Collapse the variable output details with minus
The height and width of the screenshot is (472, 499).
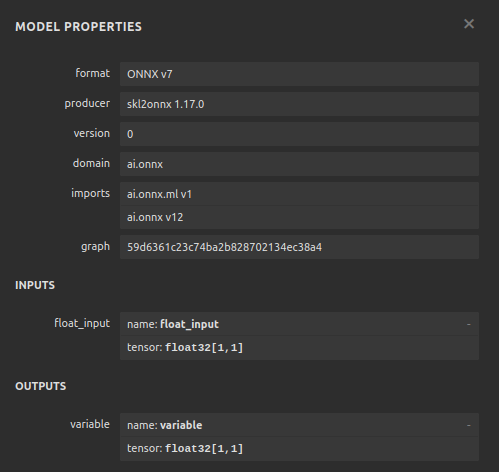(x=468, y=425)
